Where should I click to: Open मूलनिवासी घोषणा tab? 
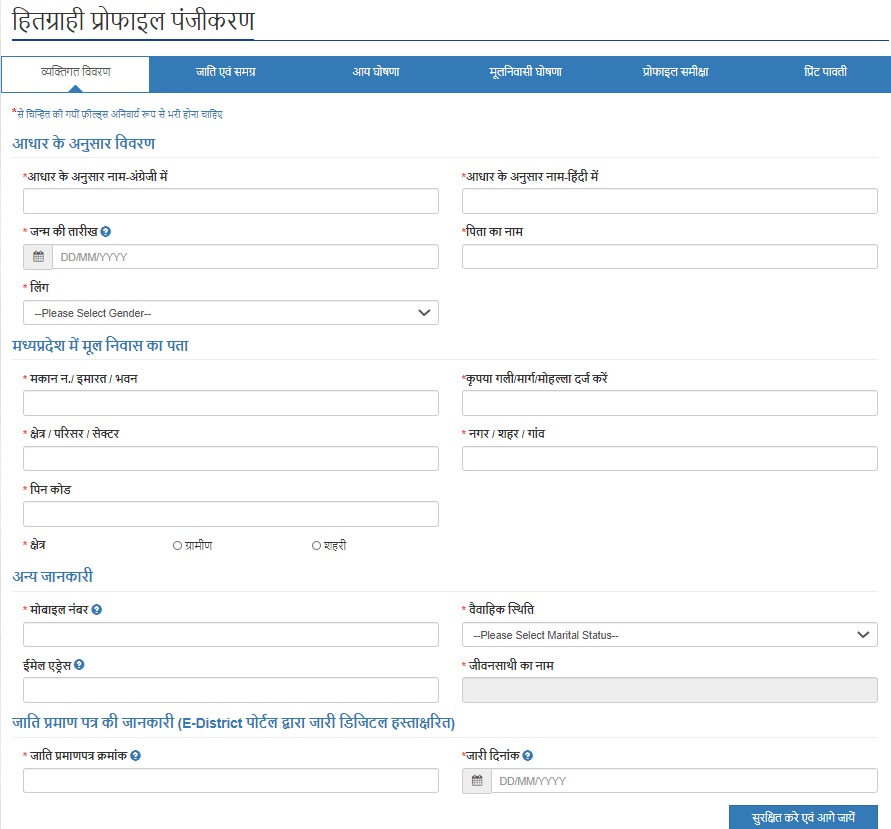(x=525, y=73)
